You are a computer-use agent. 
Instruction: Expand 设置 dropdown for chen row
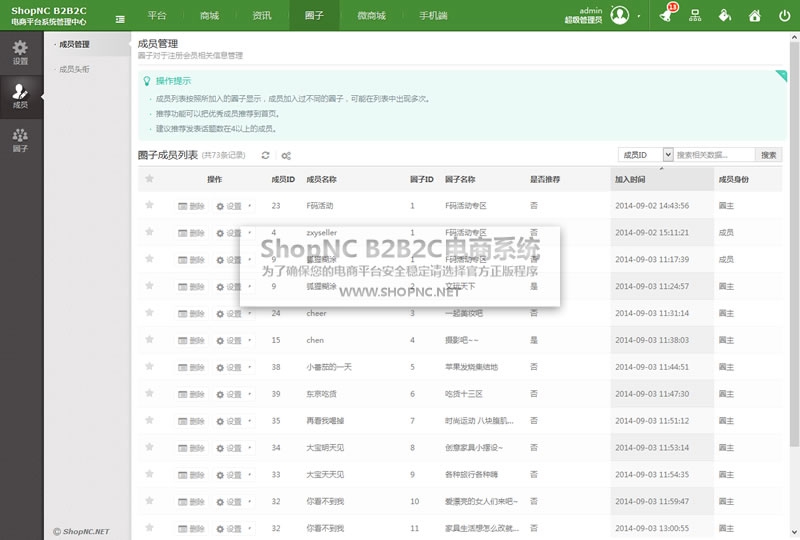coord(249,340)
